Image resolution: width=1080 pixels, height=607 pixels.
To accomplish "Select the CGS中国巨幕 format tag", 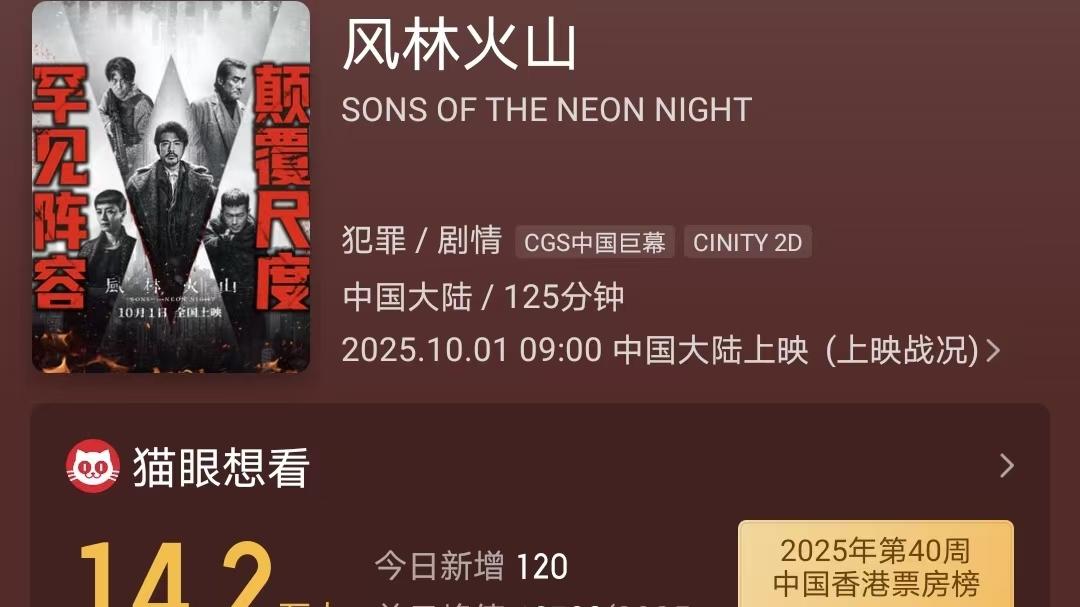I will point(595,243).
